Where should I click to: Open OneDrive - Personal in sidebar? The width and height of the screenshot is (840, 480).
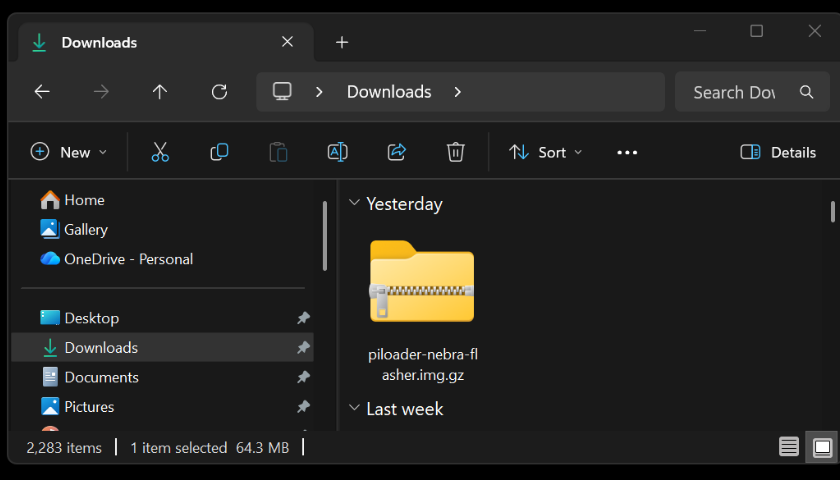click(x=116, y=259)
